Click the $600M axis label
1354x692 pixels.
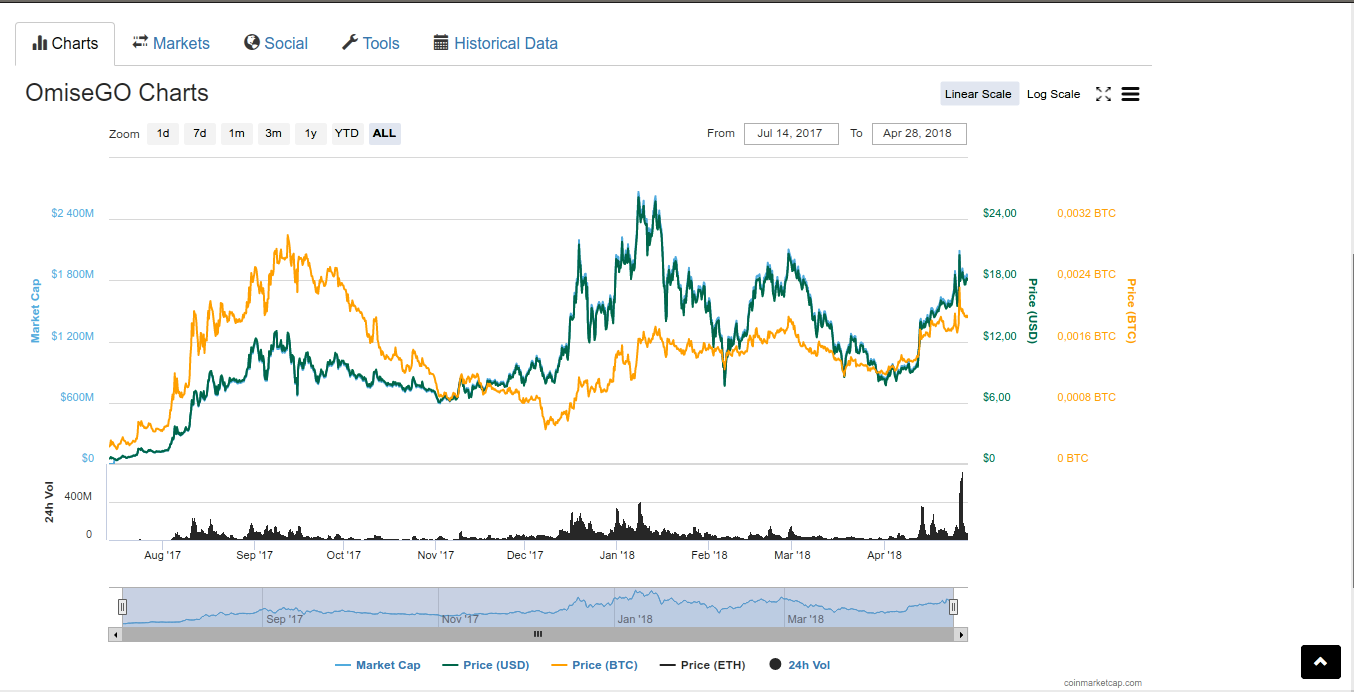[77, 397]
